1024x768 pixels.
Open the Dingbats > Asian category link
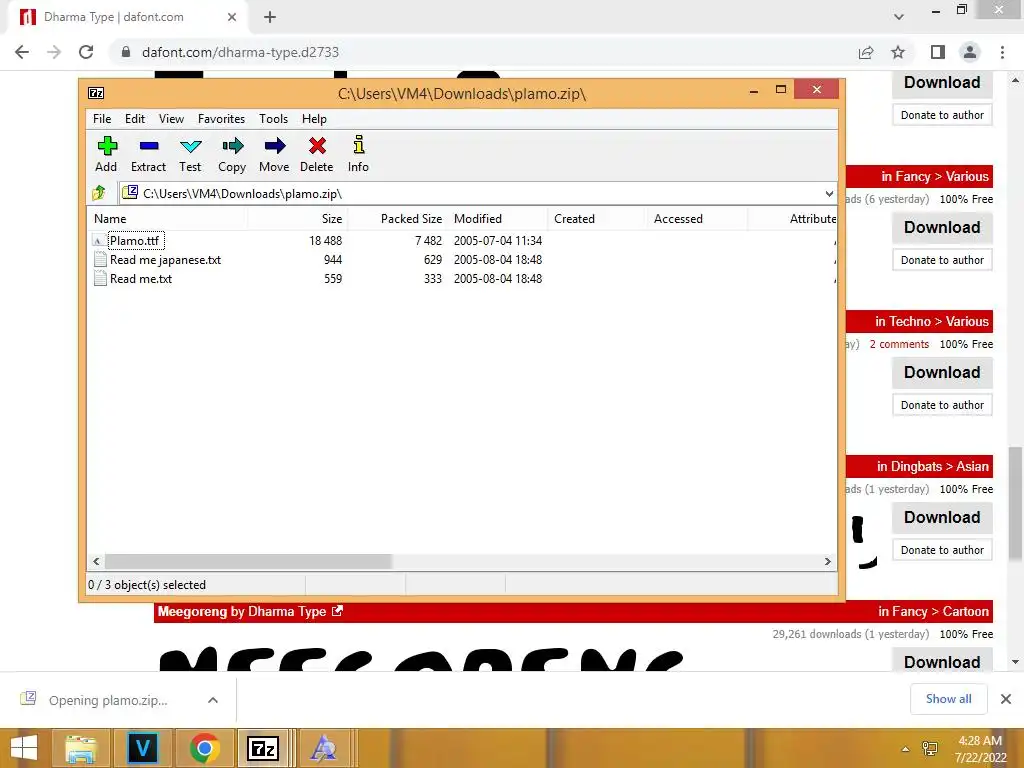tap(940, 466)
